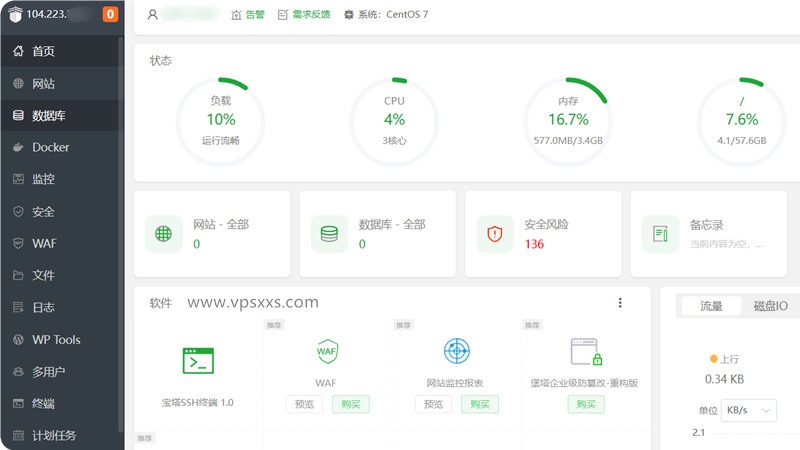
Task: Click the WAF sidebar icon
Action: 18,243
